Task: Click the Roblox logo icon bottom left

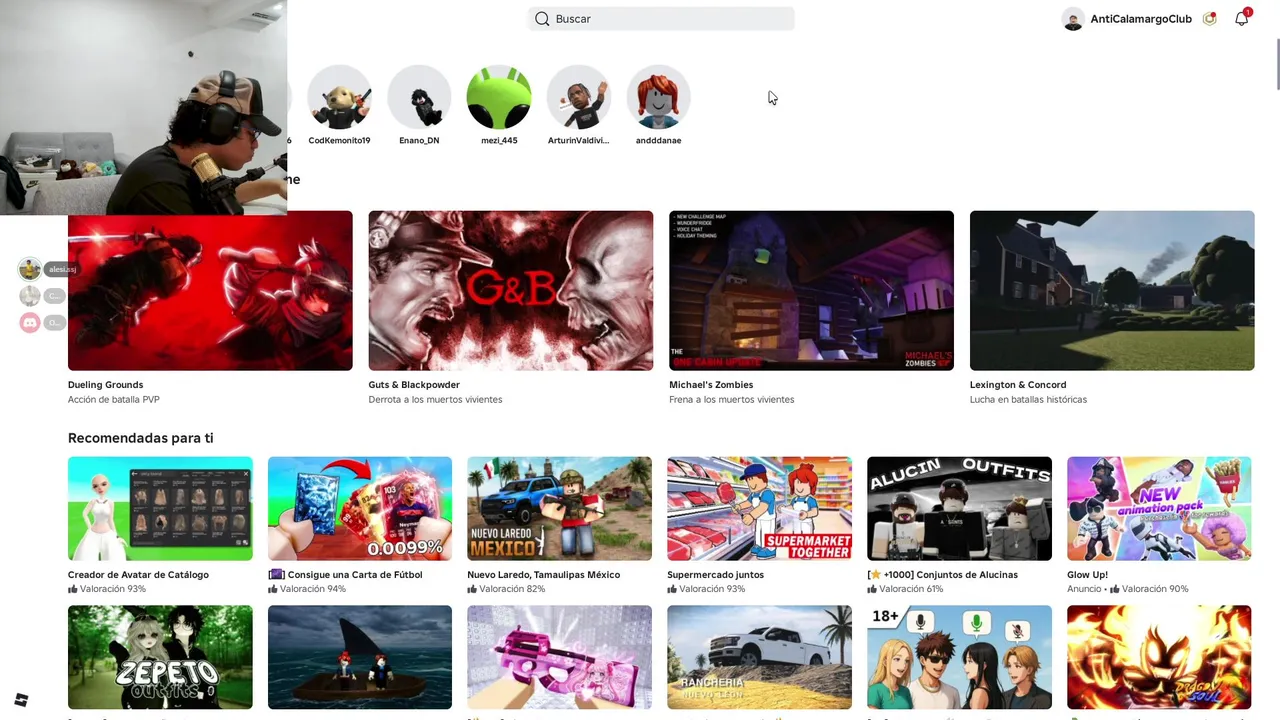Action: tap(21, 700)
